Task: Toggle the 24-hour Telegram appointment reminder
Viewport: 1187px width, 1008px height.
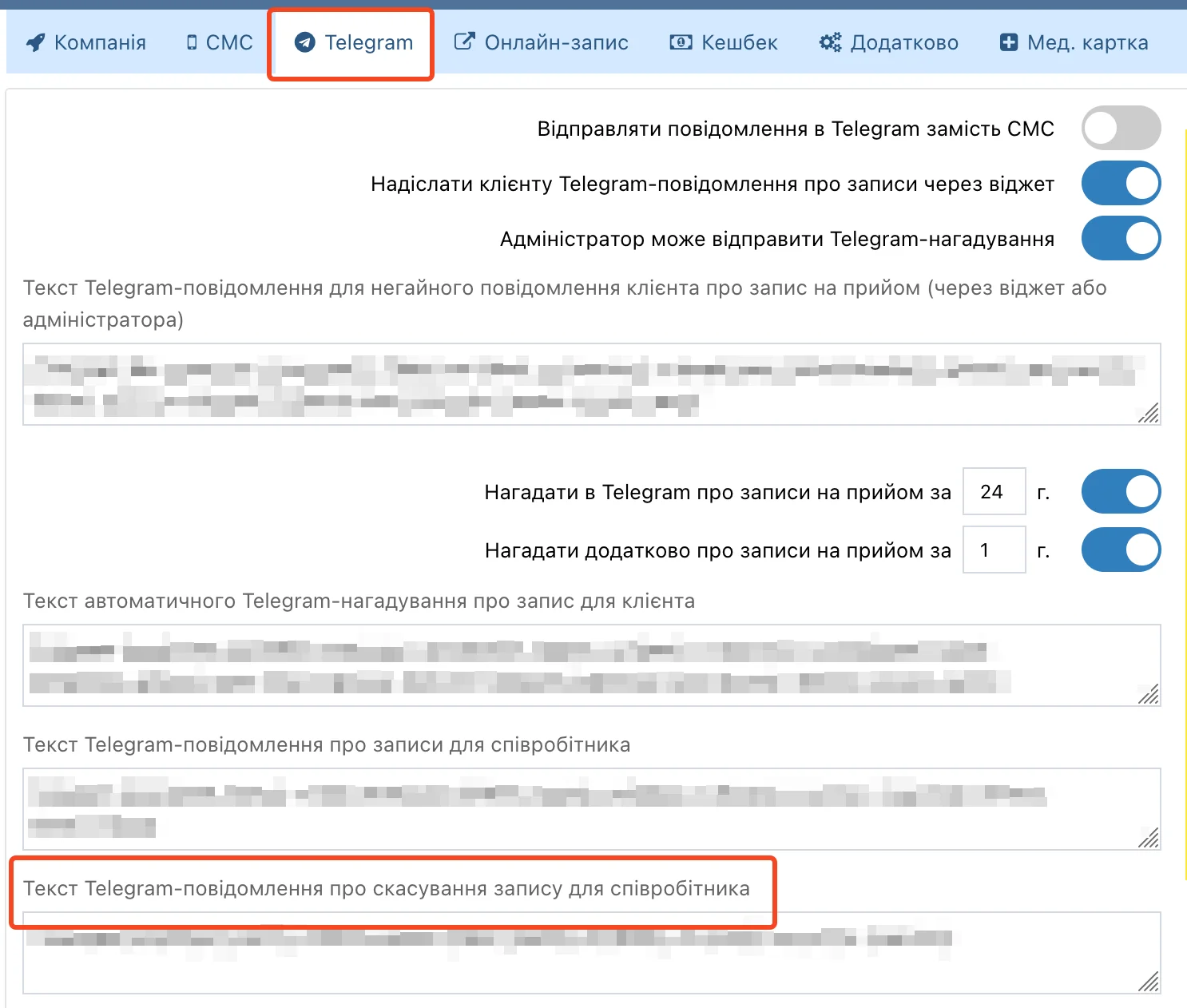Action: click(x=1121, y=491)
